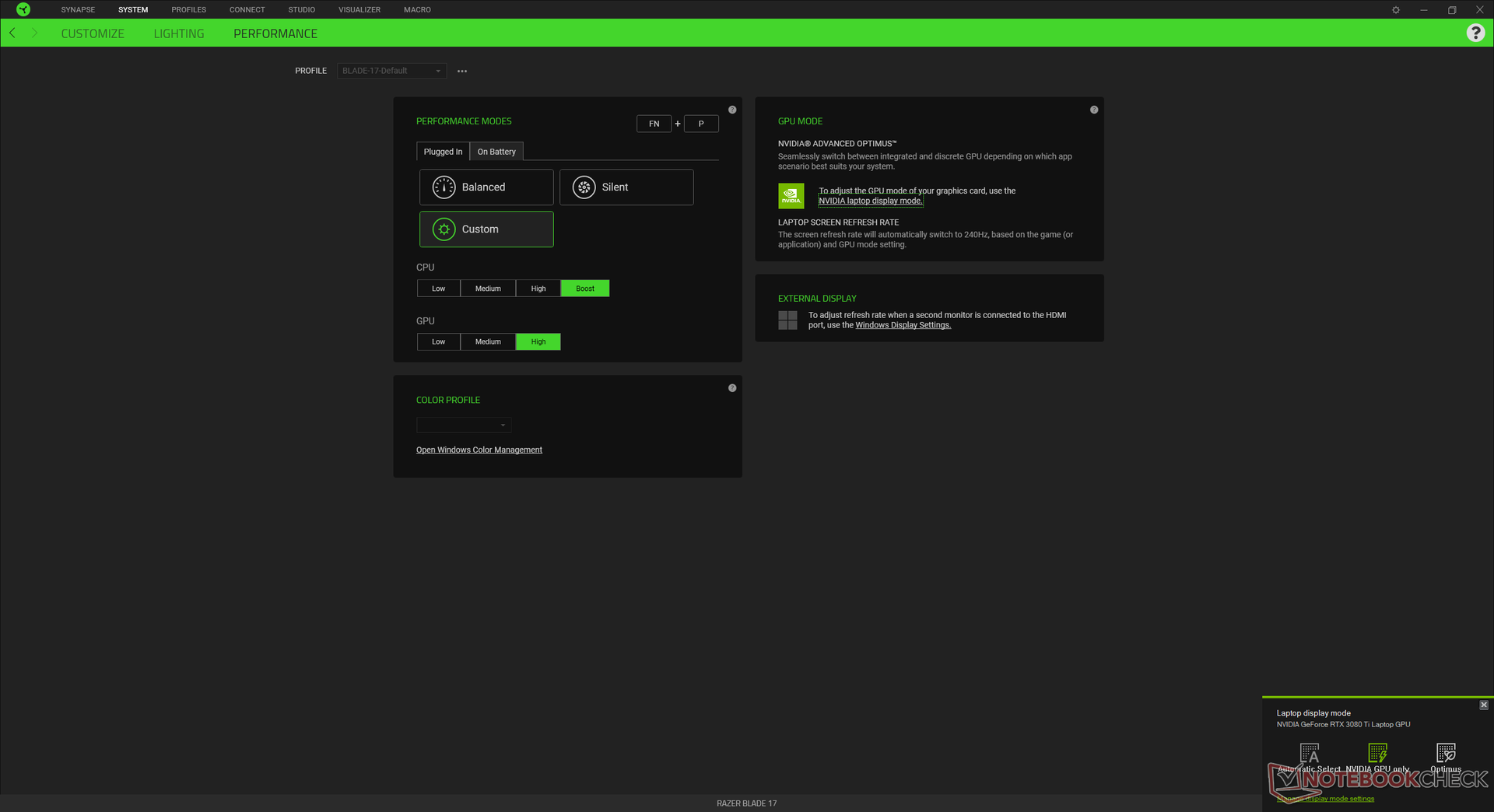Image resolution: width=1494 pixels, height=812 pixels.
Task: Set GPU to Low
Action: 439,341
